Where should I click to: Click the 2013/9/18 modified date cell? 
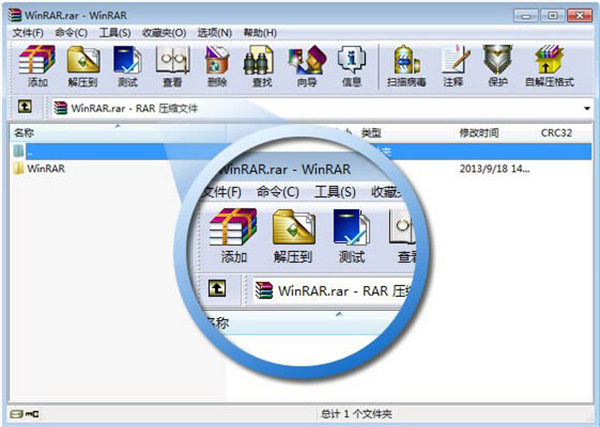(494, 168)
